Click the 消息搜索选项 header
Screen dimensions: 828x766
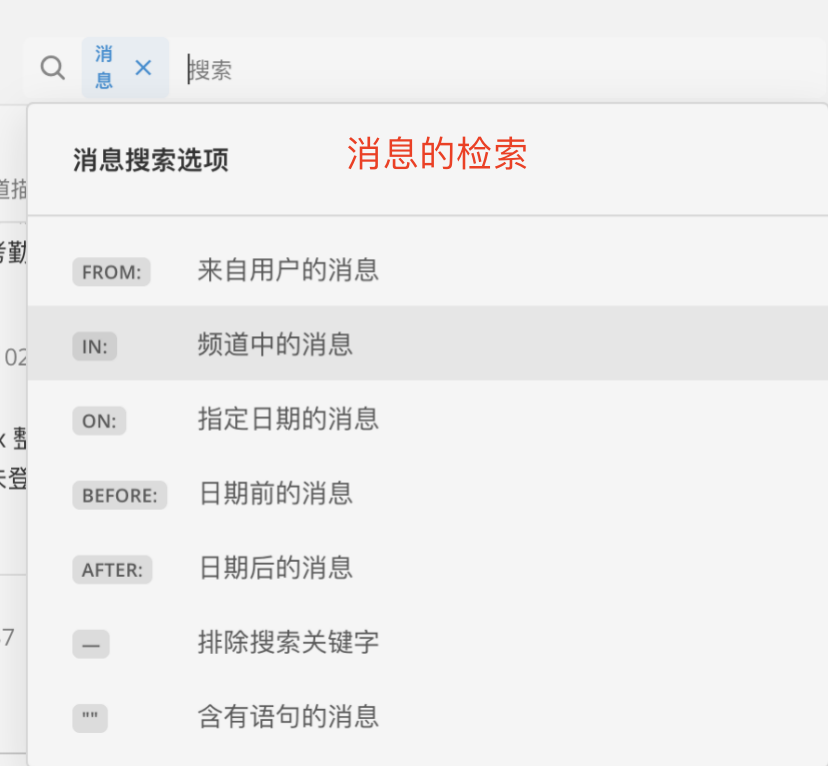(150, 159)
